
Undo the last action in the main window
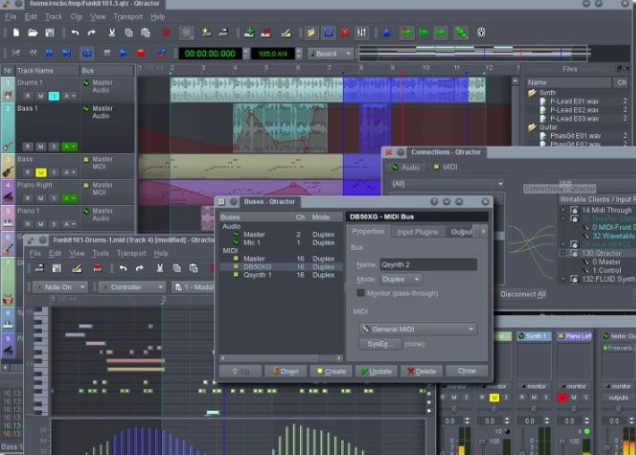(x=75, y=32)
